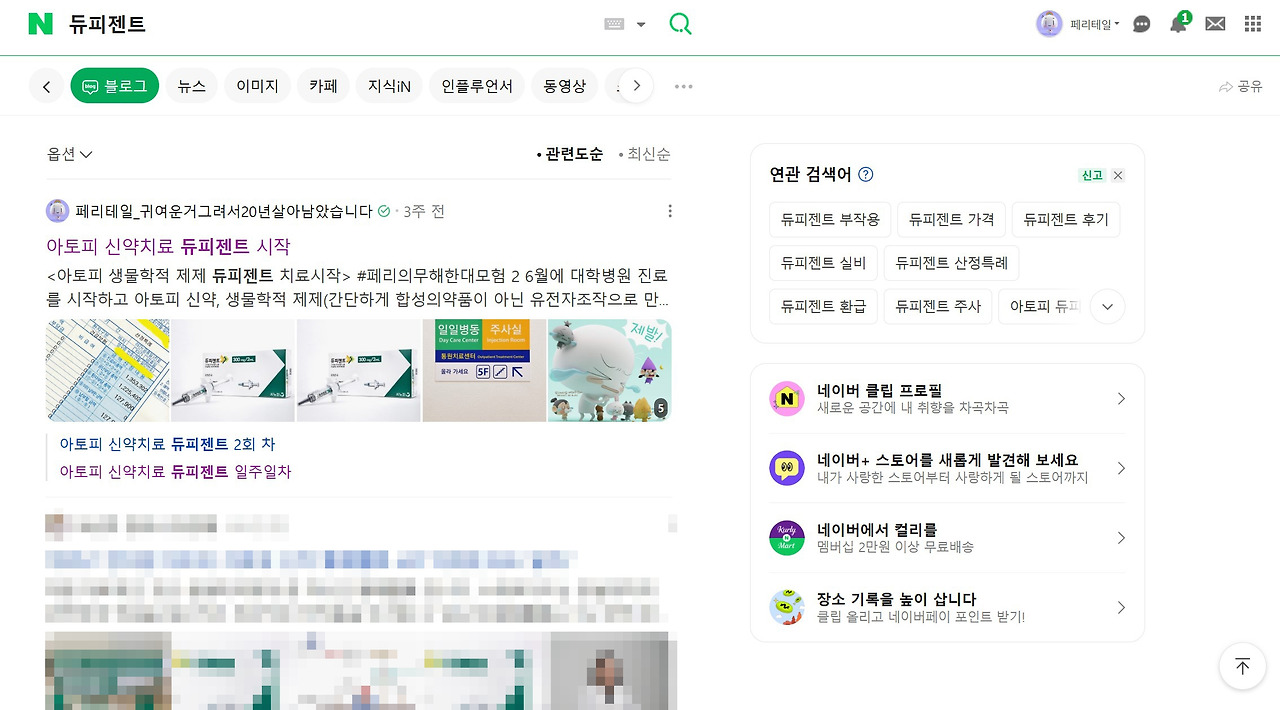The image size is (1280, 710).
Task: Select 관련도순 sorting
Action: [x=571, y=154]
